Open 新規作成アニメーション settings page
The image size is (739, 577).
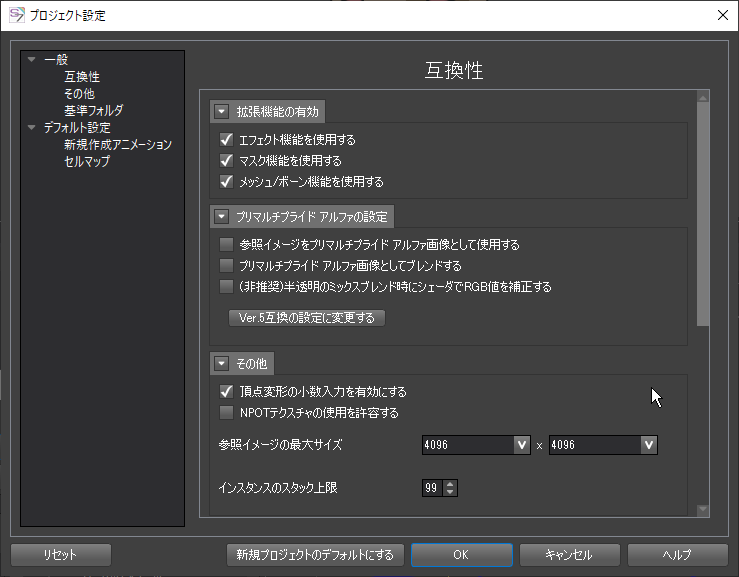click(x=118, y=144)
